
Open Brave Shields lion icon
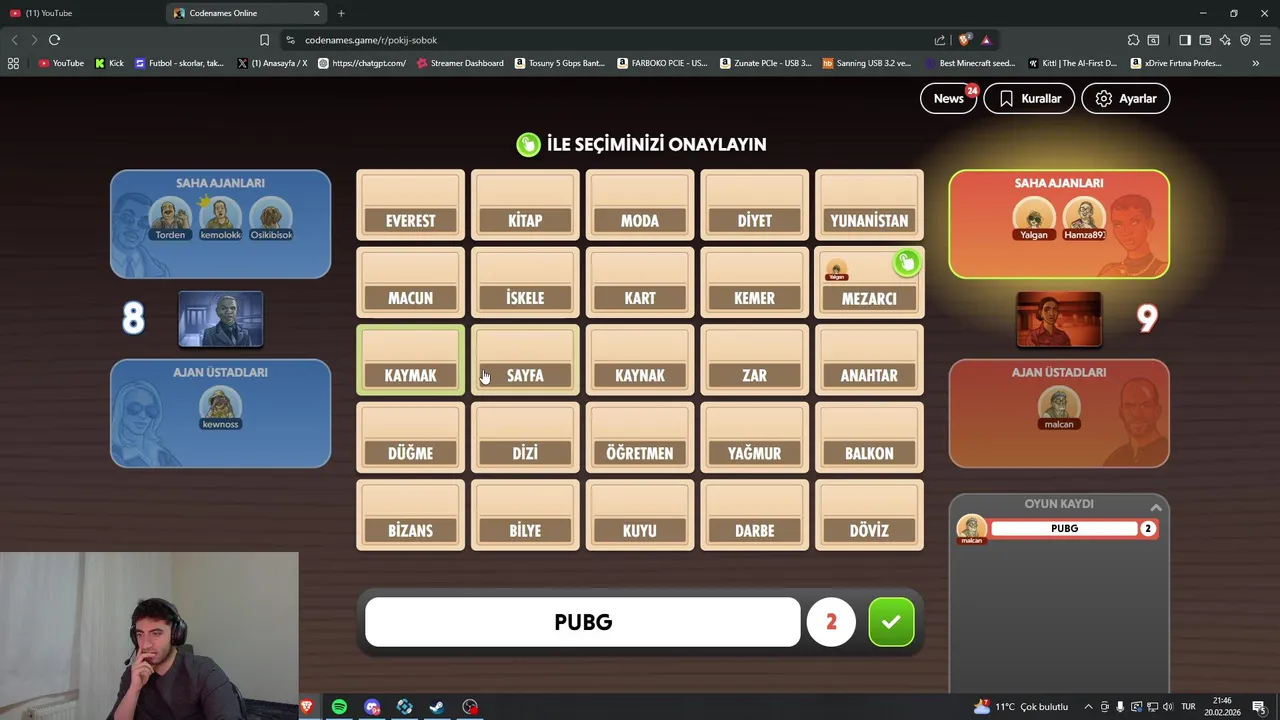click(x=964, y=40)
